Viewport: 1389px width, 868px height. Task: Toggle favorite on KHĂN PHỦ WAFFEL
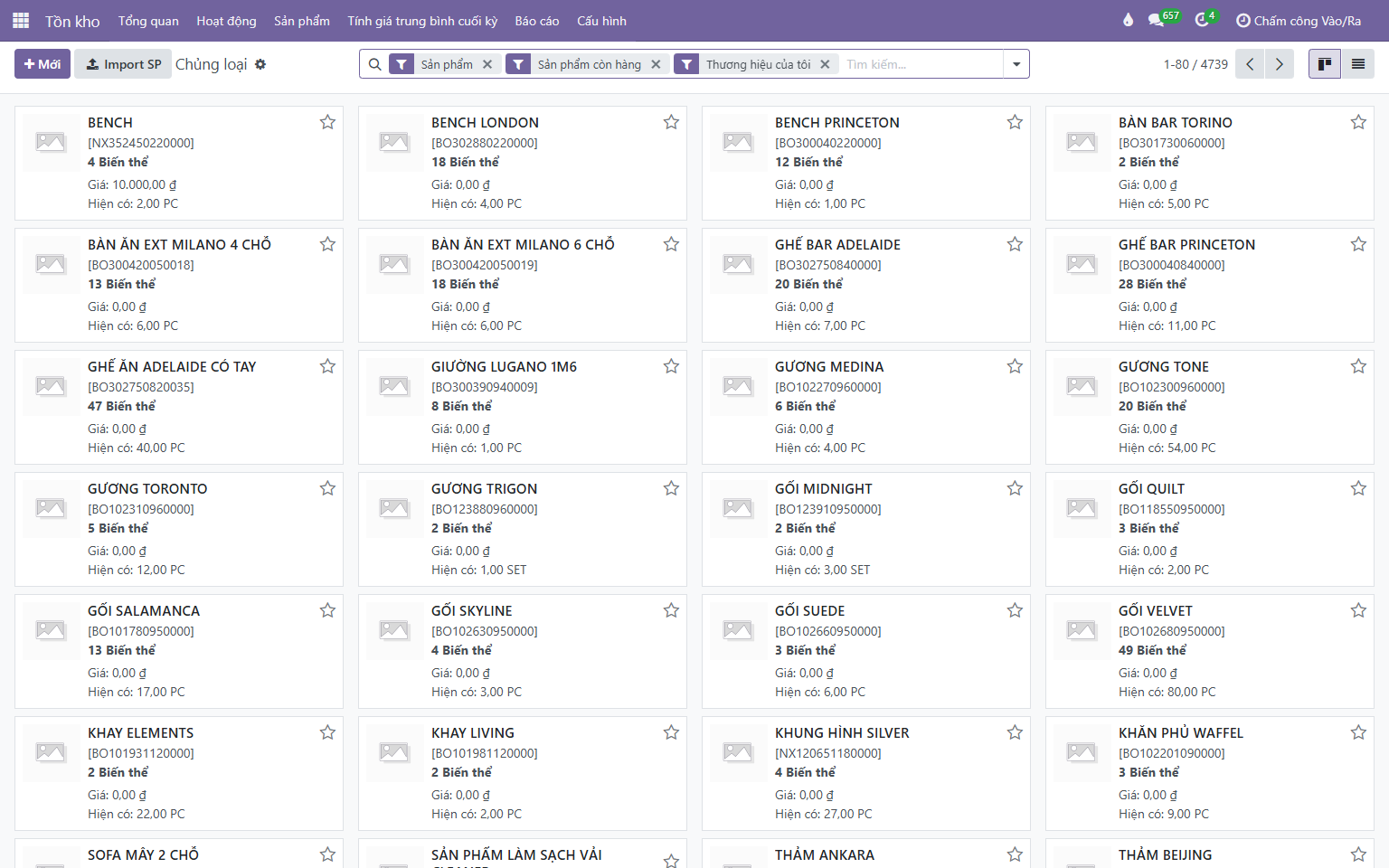tap(1358, 732)
